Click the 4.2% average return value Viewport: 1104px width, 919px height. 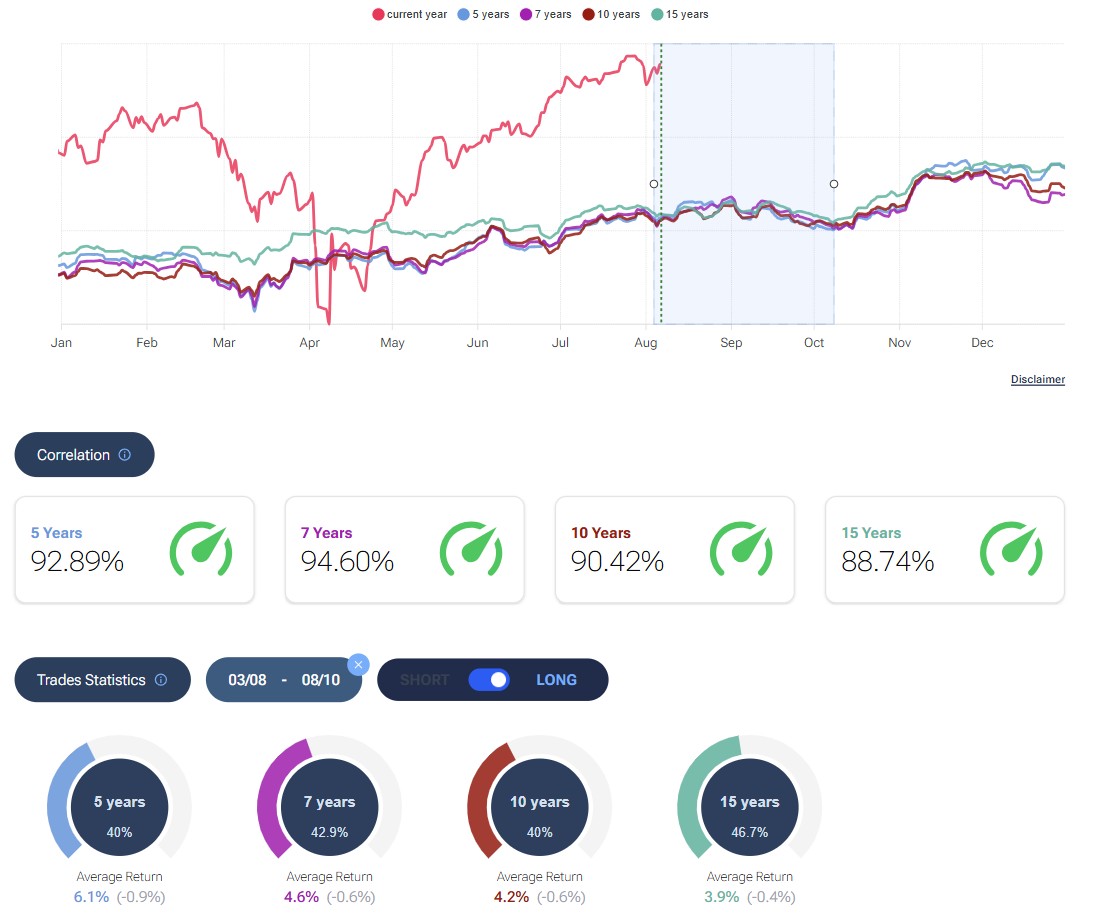[x=511, y=897]
